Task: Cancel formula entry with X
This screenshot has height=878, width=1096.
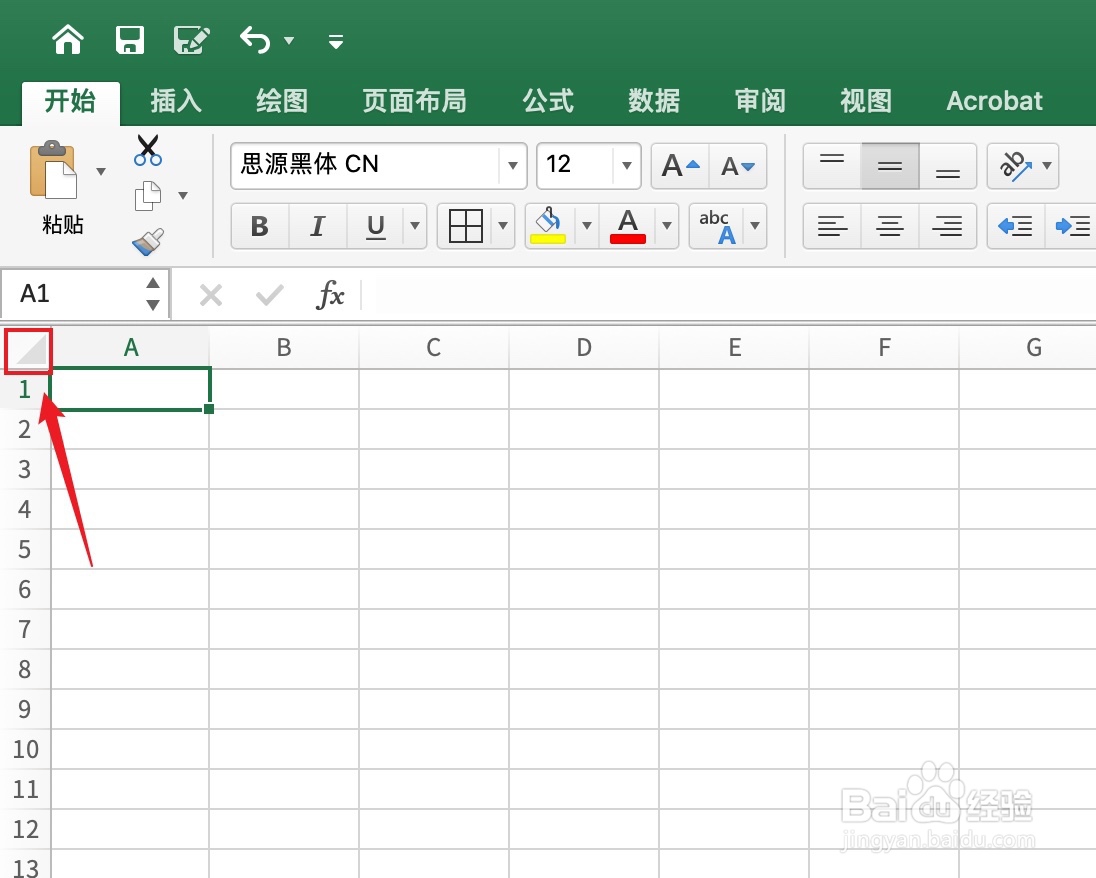Action: point(210,295)
